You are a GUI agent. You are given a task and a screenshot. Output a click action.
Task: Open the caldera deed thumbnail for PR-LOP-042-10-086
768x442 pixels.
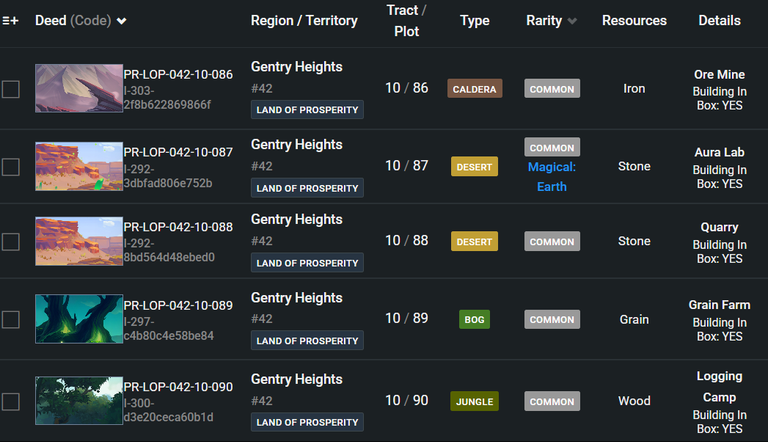(x=78, y=89)
